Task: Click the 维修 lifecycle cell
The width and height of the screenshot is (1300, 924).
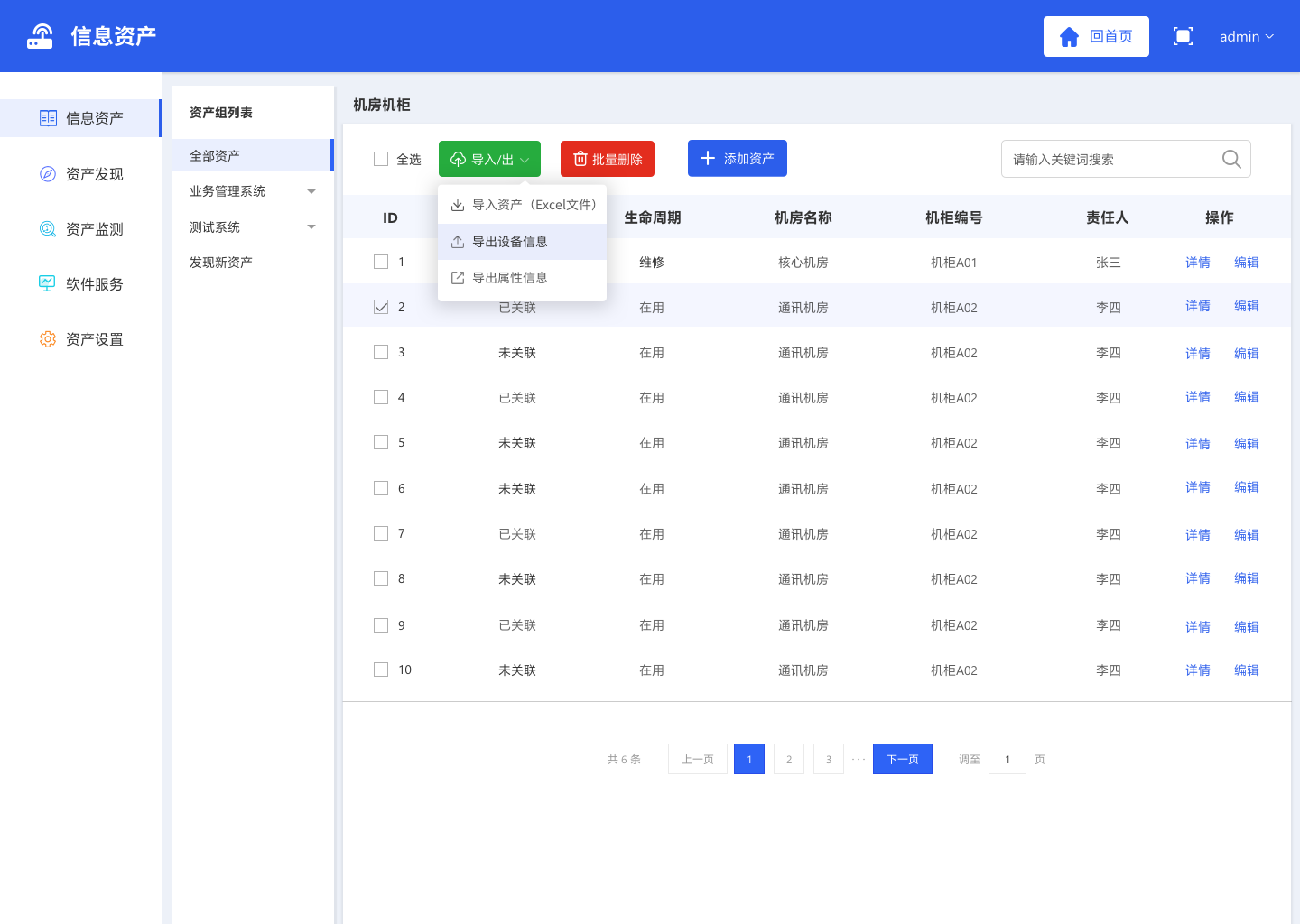Action: 652,263
